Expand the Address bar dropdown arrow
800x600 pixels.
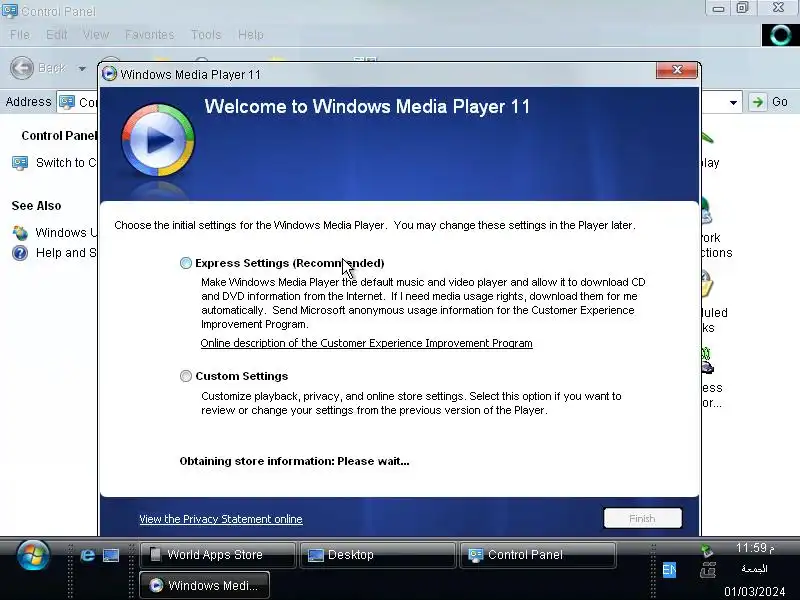click(733, 103)
